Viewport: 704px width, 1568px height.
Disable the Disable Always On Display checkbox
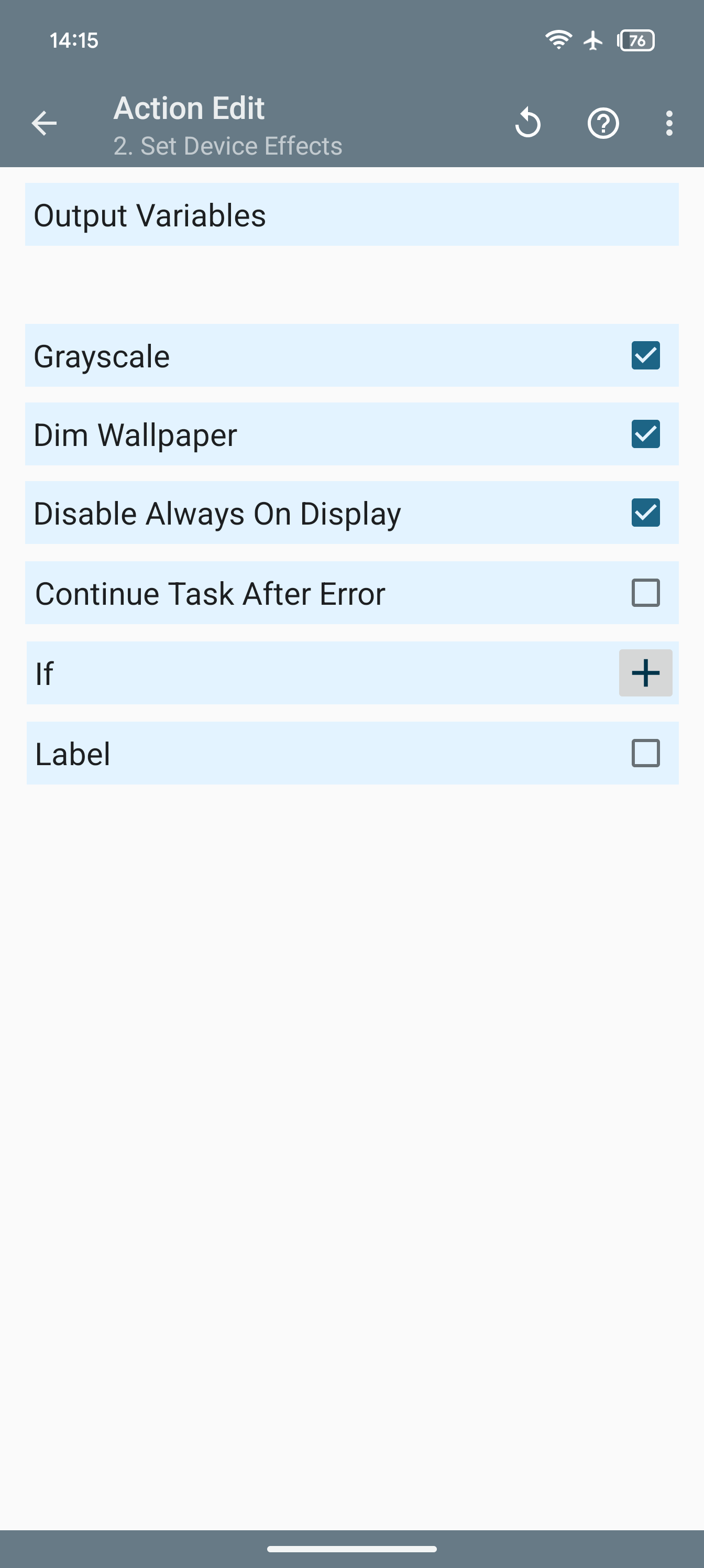pos(645,513)
